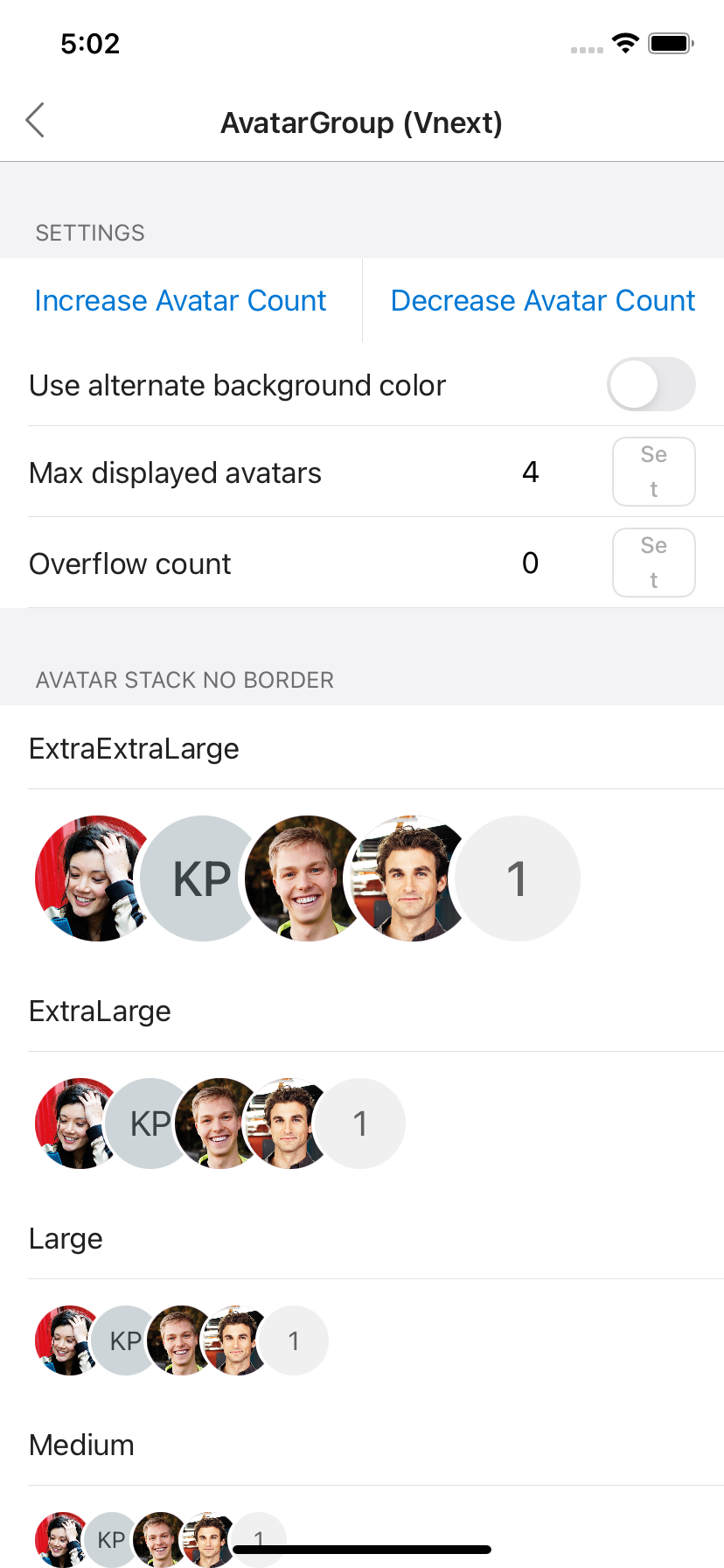Tap the Wi-Fi indicator in the status bar
724x1568 pixels.
click(x=626, y=42)
